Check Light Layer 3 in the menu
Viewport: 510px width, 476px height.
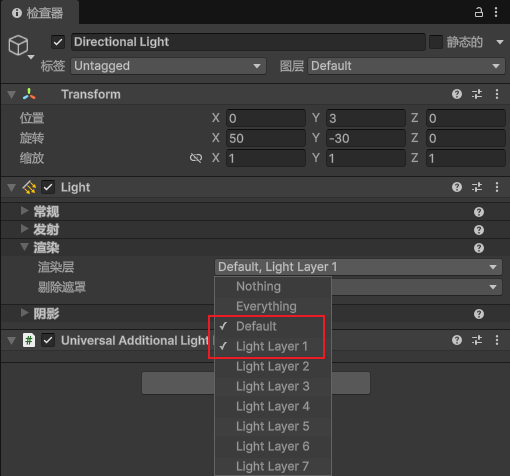[x=273, y=386]
